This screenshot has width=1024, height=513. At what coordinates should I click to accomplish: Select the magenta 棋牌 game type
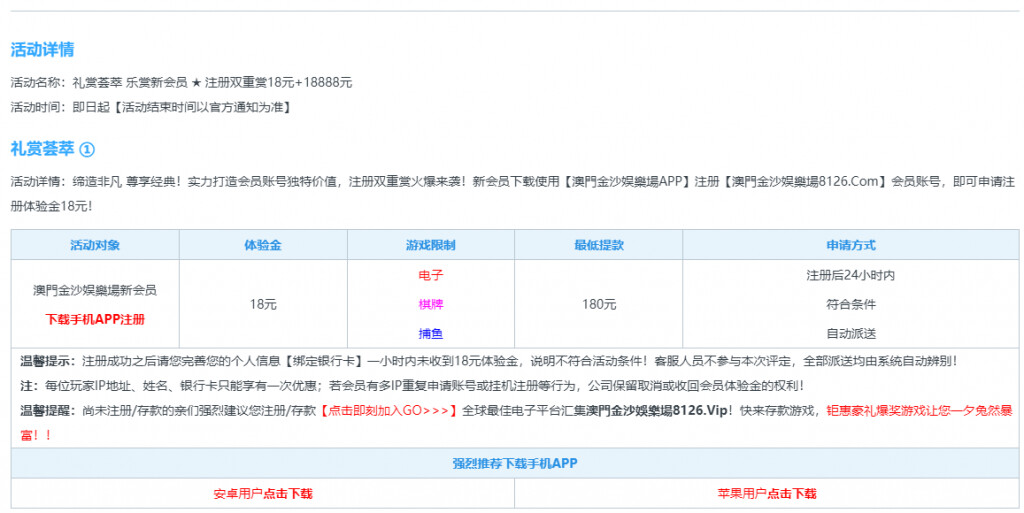tap(431, 304)
